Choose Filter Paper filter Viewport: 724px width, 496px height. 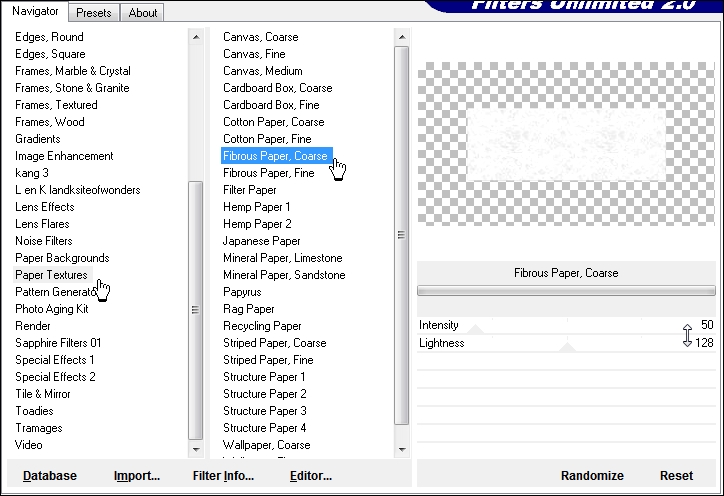tap(250, 190)
